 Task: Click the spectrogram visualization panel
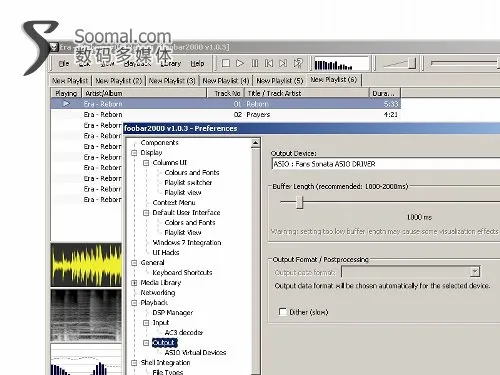click(x=86, y=315)
